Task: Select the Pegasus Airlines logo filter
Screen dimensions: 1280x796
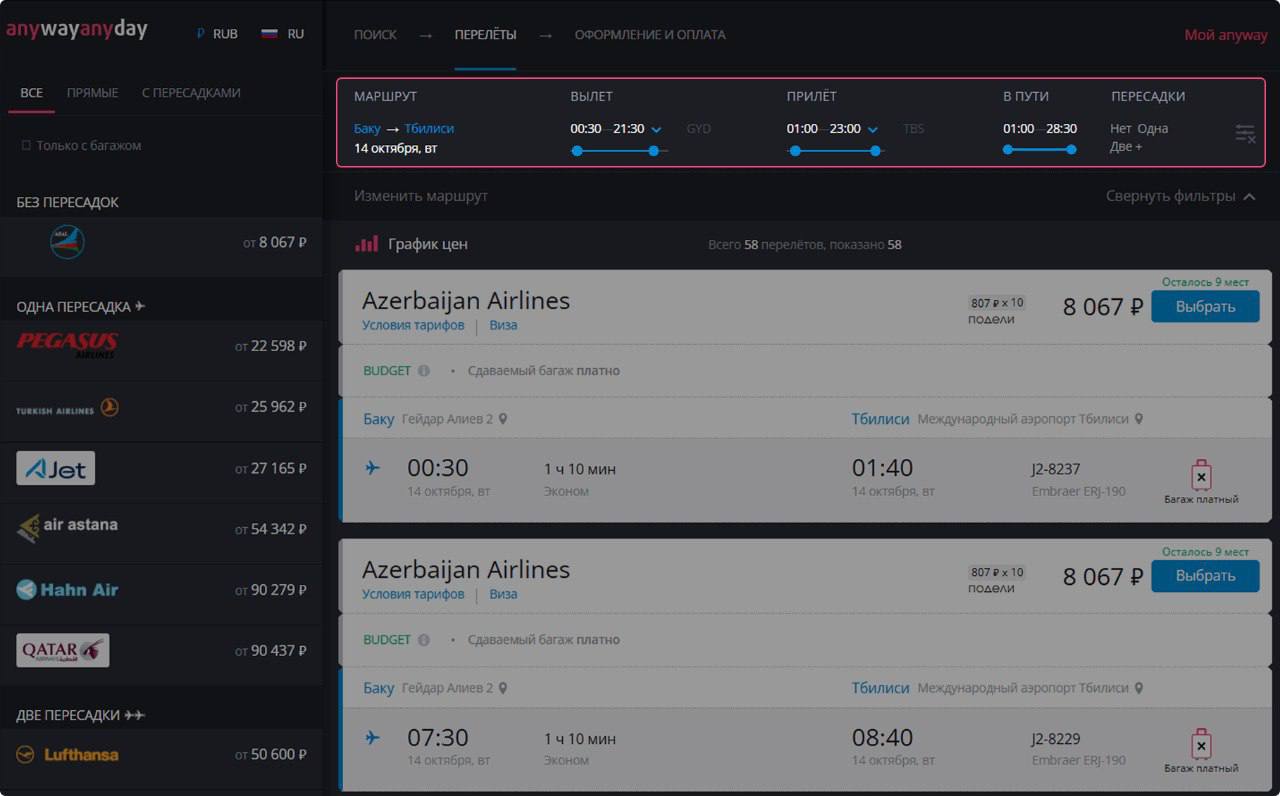Action: click(x=67, y=345)
